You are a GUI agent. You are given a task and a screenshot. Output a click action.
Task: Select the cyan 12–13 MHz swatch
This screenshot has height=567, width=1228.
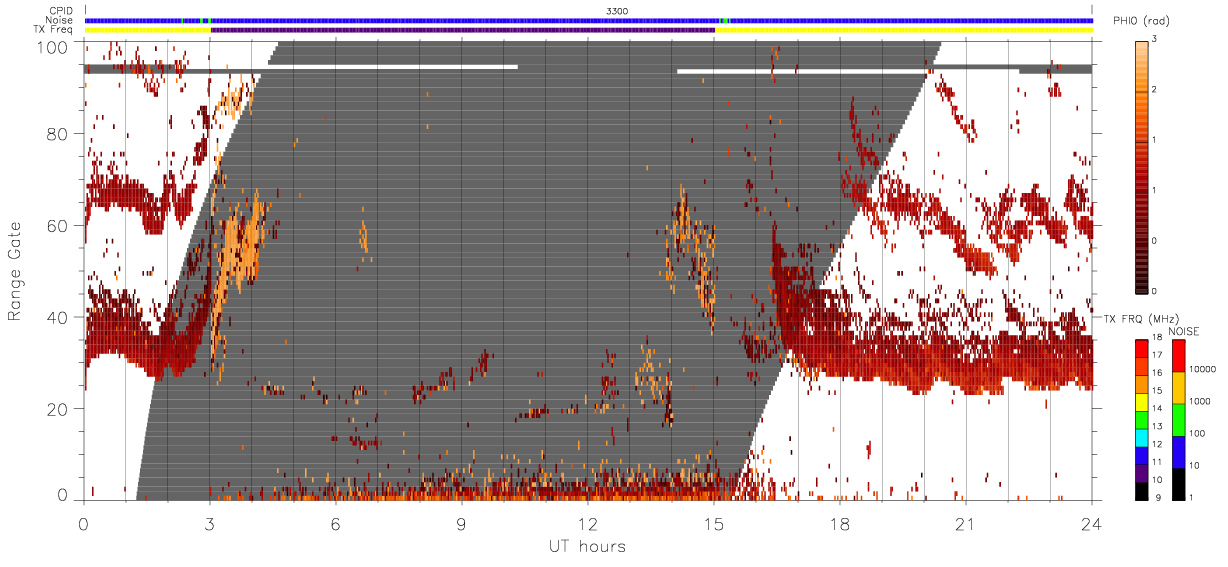[x=1142, y=436]
